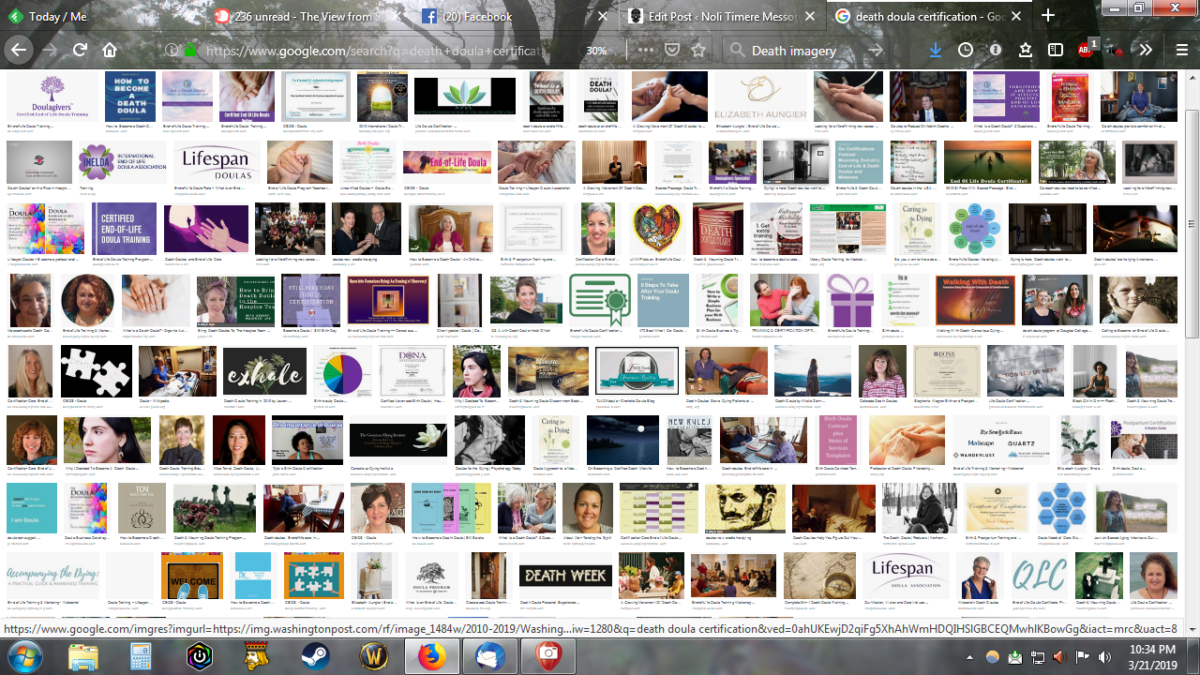Image resolution: width=1200 pixels, height=675 pixels.
Task: Reload the current page
Action: (80, 50)
